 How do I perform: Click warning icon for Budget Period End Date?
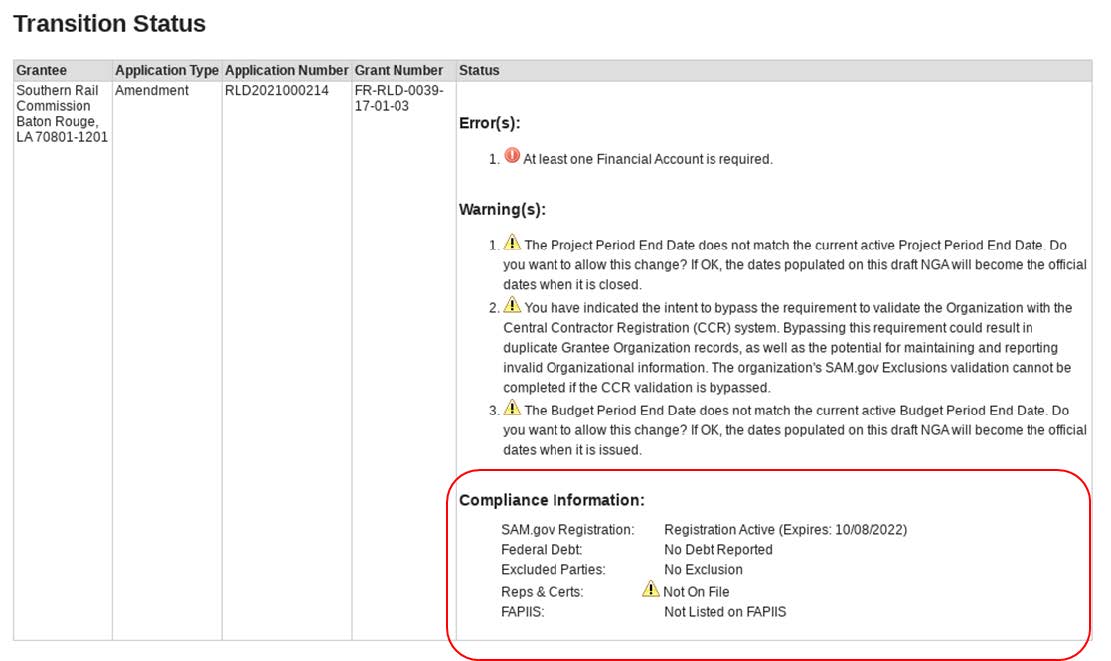512,409
